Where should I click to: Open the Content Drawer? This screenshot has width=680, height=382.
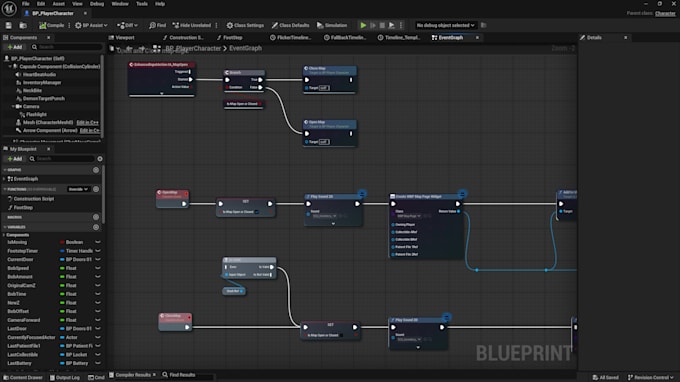coord(22,378)
